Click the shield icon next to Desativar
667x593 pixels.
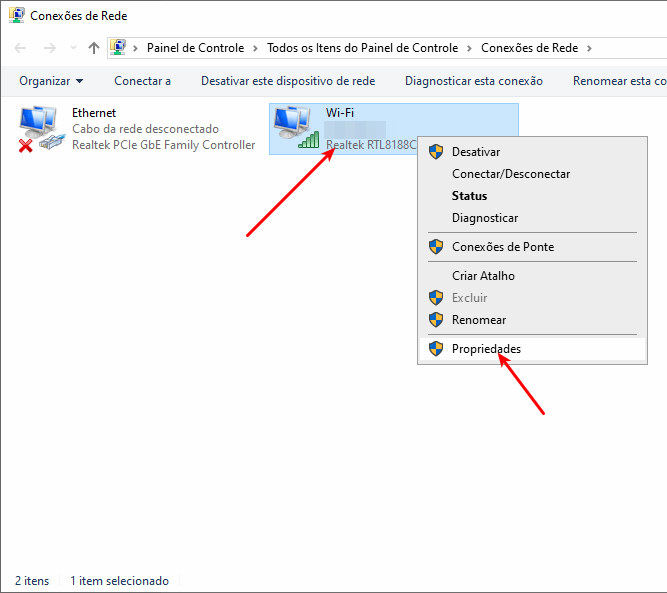[x=436, y=152]
